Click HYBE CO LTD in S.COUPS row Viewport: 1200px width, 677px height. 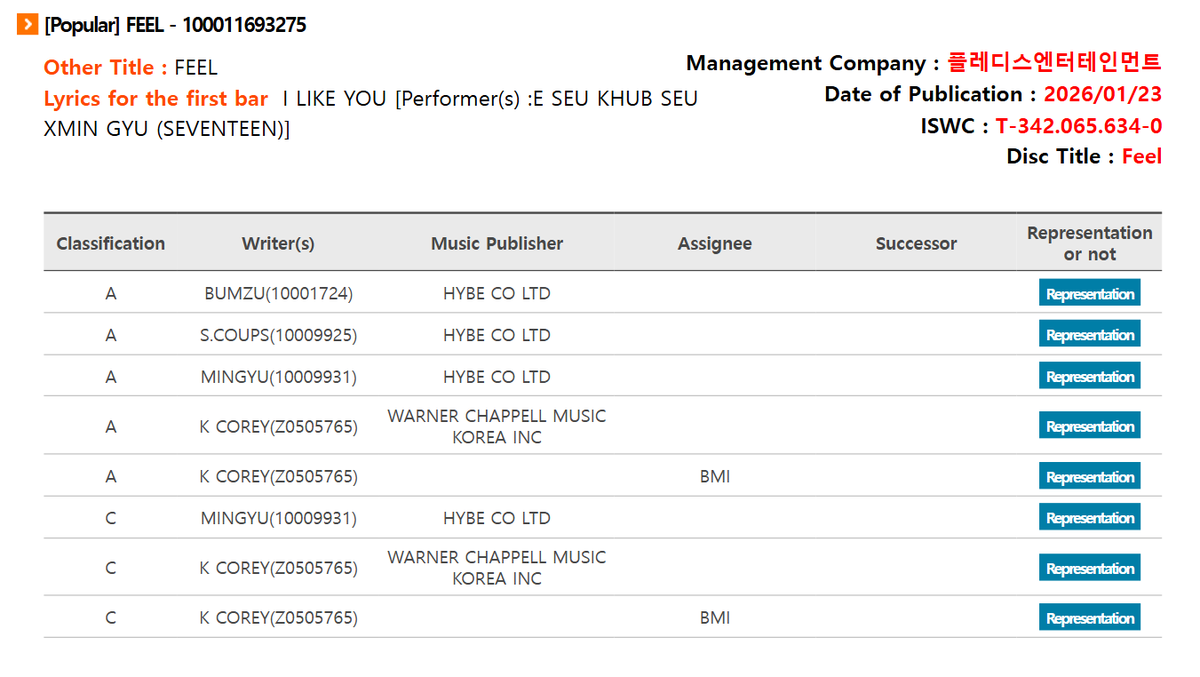coord(497,335)
